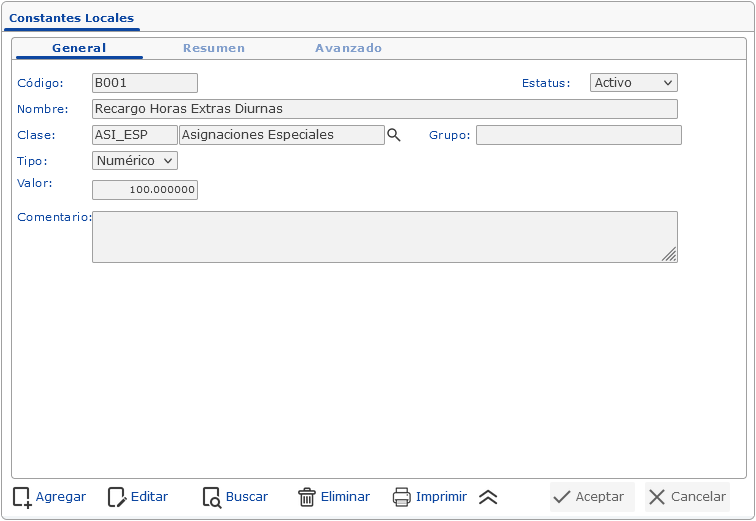Click the Imprimir printer icon
The width and height of the screenshot is (756, 521).
pos(402,497)
